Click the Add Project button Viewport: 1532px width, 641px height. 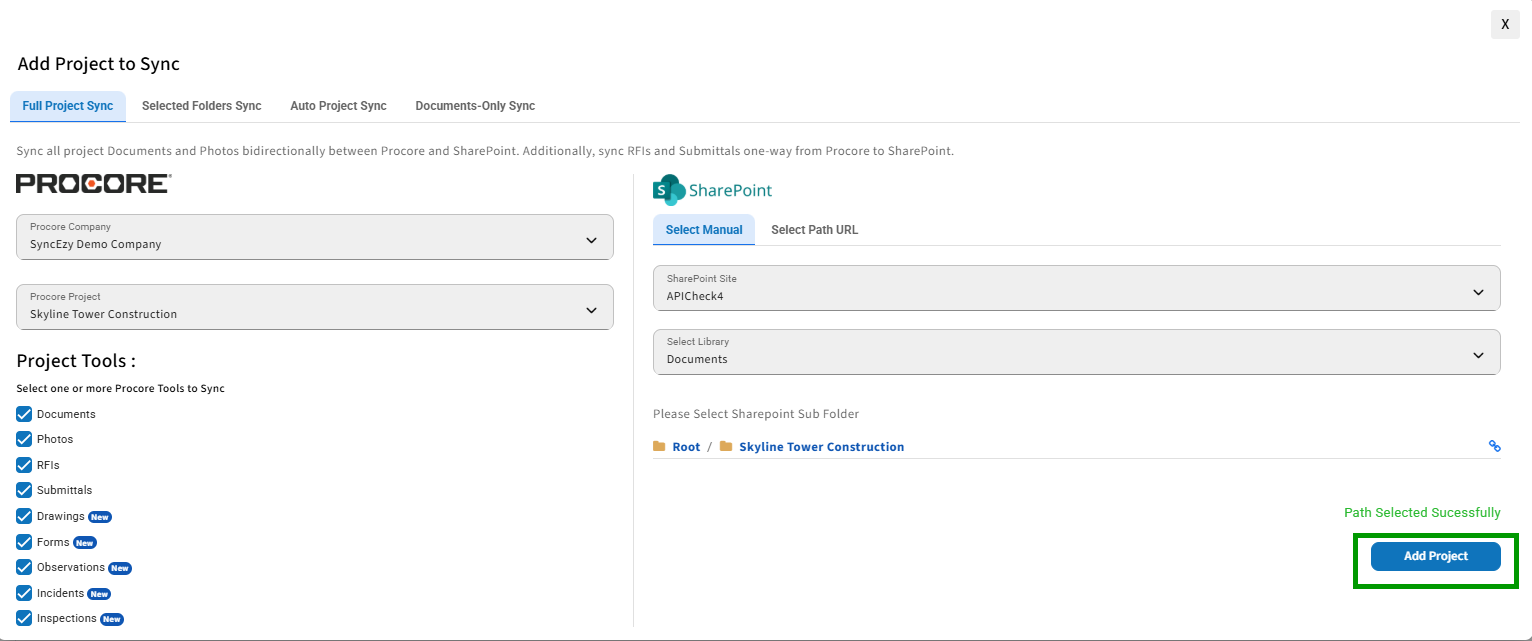[1435, 556]
